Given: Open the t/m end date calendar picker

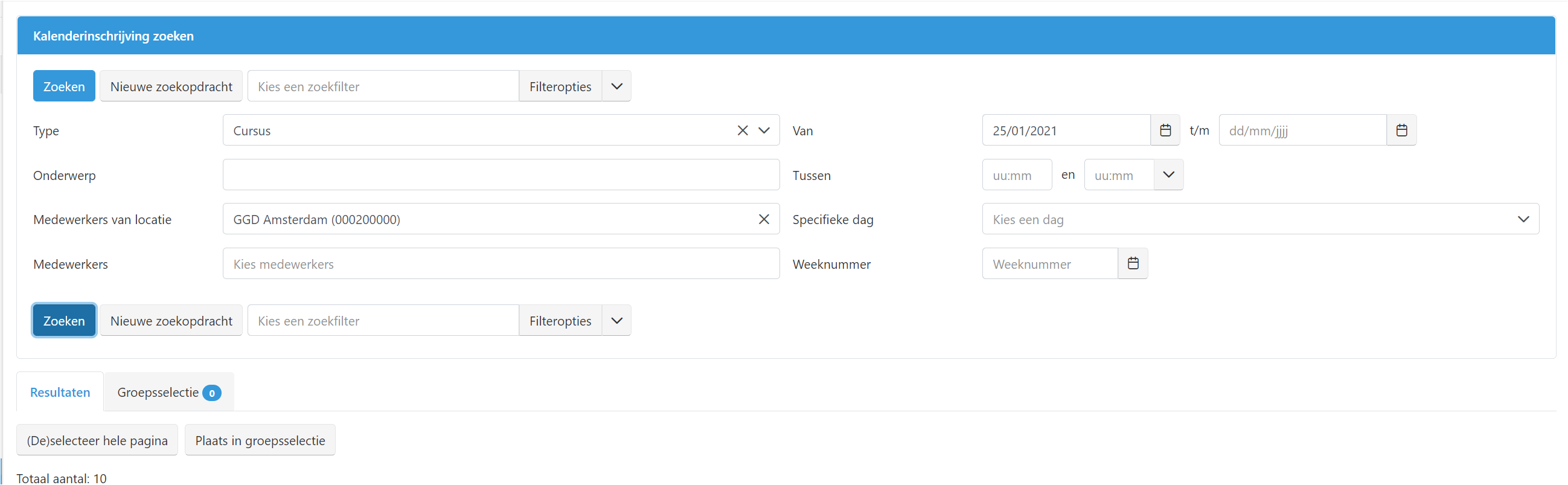Looking at the screenshot, I should click(1401, 130).
